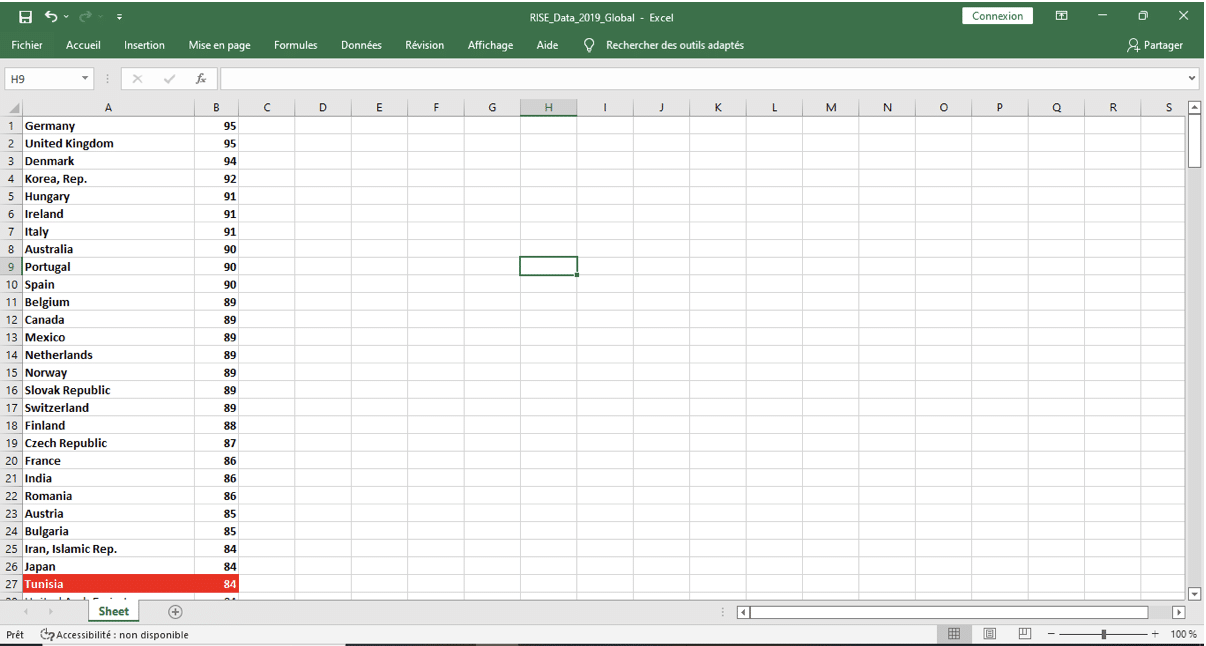
Task: Click the zoom slider handle
Action: (x=1103, y=634)
